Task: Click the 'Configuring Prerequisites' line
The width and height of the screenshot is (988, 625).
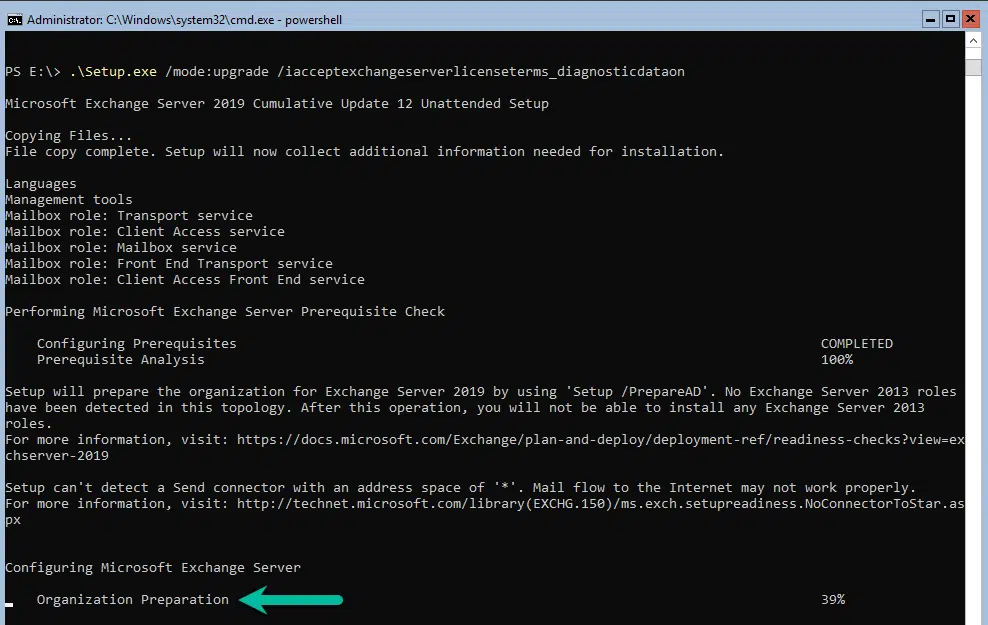Action: 137,344
